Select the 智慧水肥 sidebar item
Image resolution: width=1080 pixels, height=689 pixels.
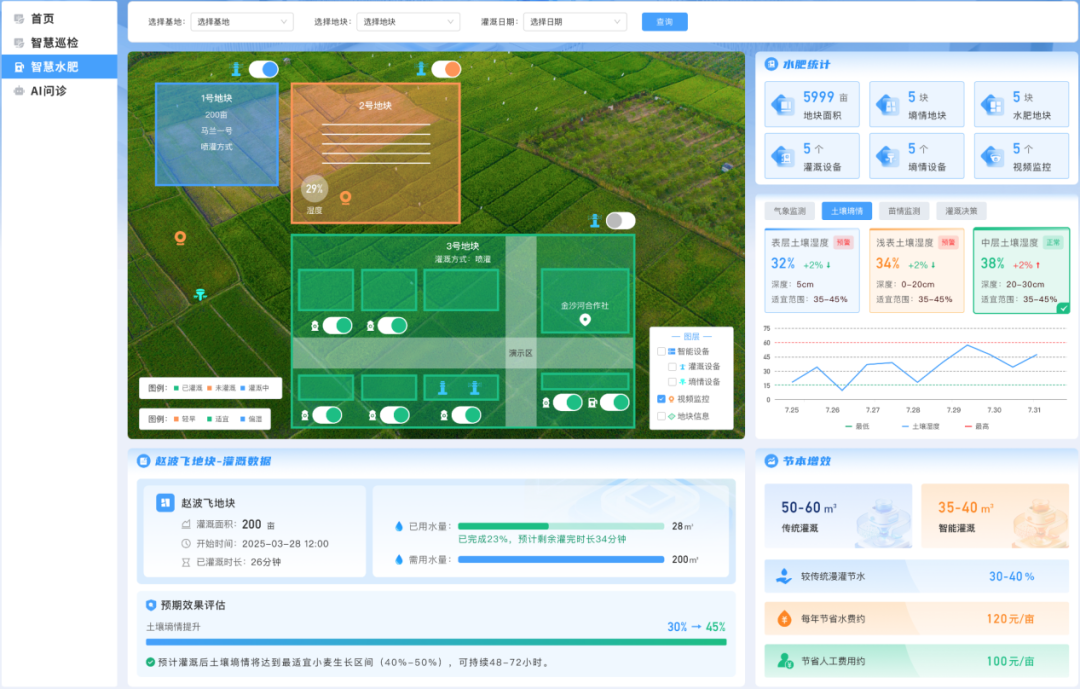coord(59,67)
